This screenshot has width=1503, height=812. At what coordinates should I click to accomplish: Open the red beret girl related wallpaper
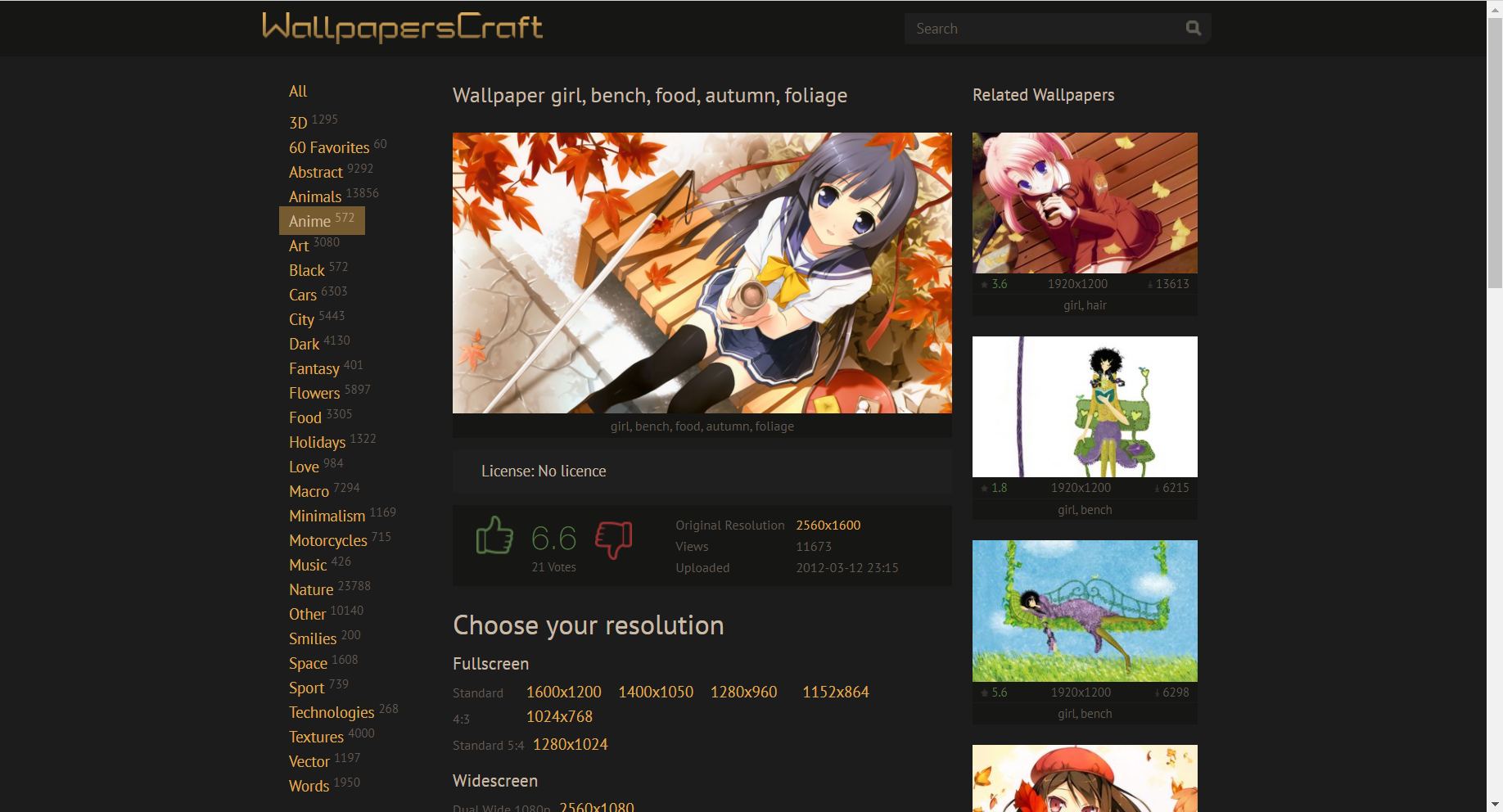(x=1085, y=778)
